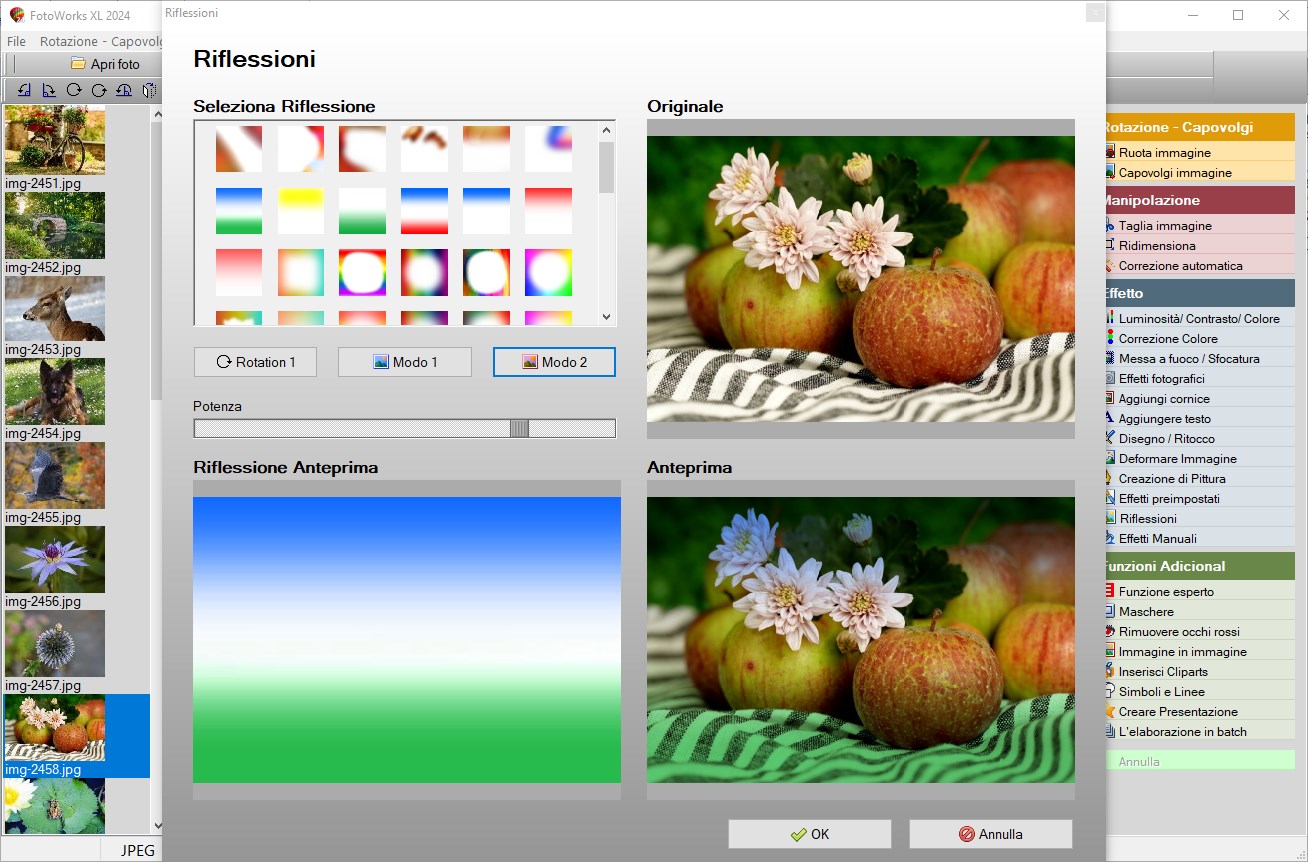1308x862 pixels.
Task: Click the Anteprima result preview image
Action: (861, 640)
